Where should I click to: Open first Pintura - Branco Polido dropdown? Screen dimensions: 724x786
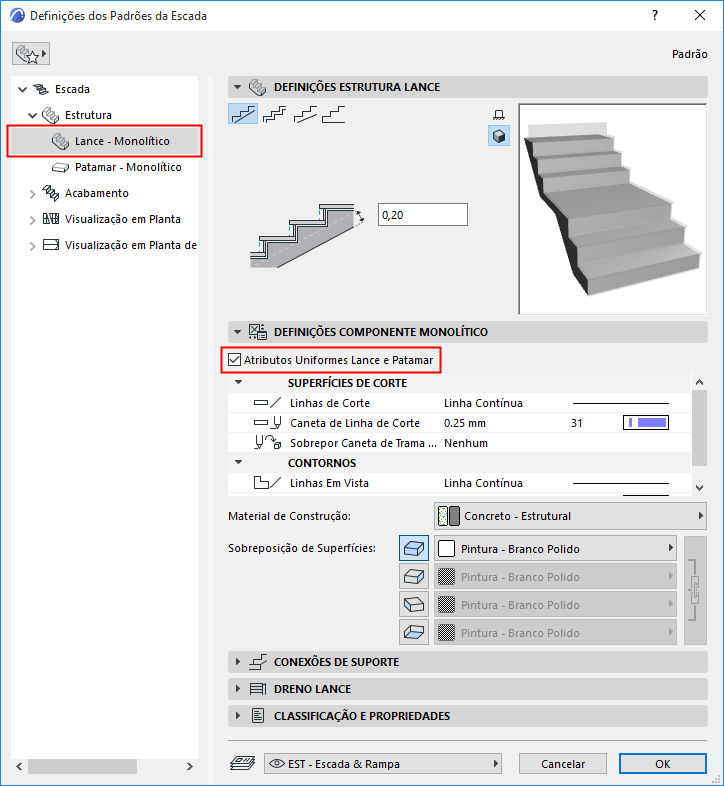pos(555,548)
